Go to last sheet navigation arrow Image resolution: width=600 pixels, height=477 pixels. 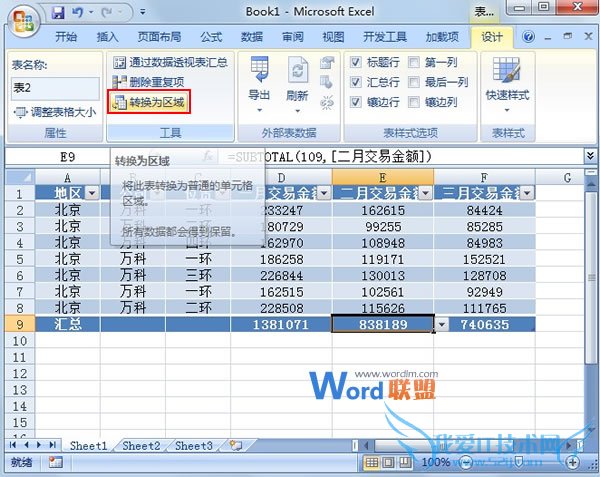(x=52, y=445)
